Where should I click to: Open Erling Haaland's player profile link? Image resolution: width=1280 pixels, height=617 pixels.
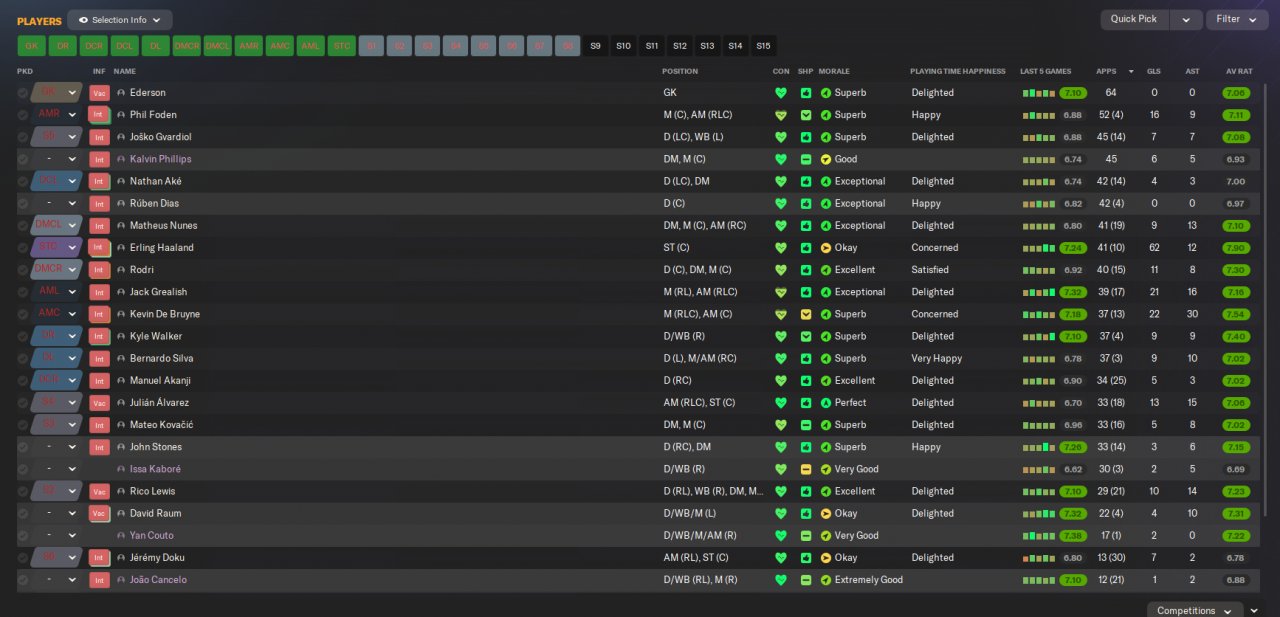pos(161,248)
